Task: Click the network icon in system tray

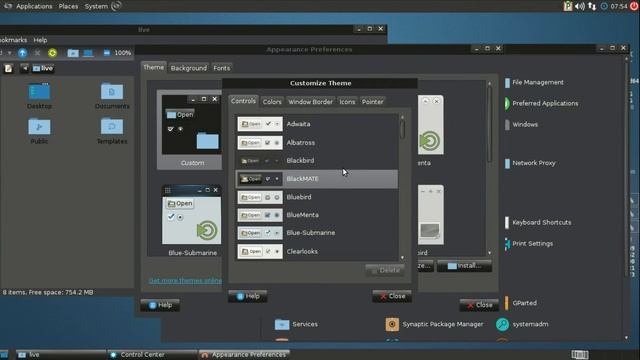Action: click(592, 6)
